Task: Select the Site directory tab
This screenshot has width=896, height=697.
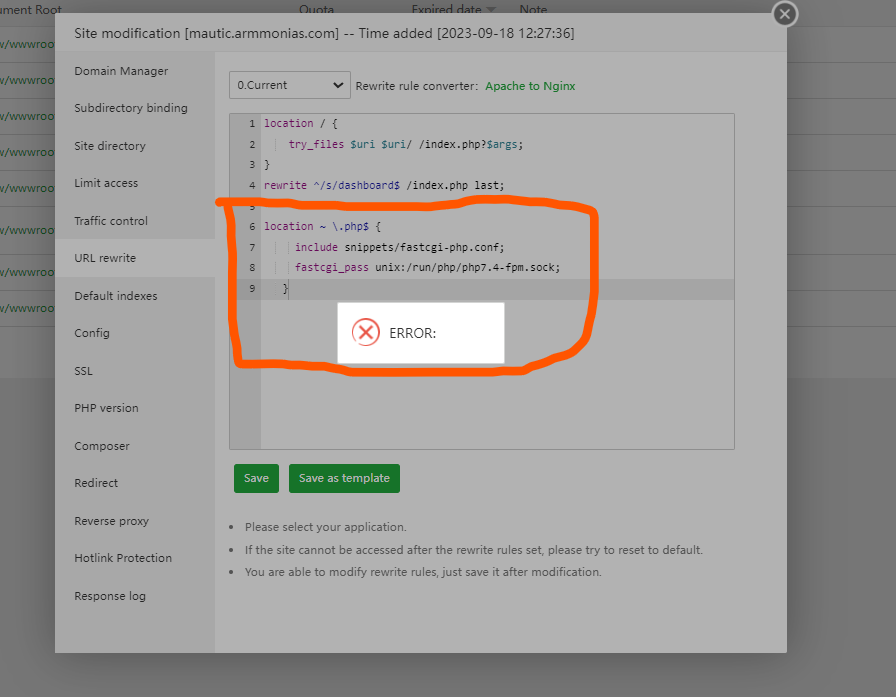Action: 110,146
